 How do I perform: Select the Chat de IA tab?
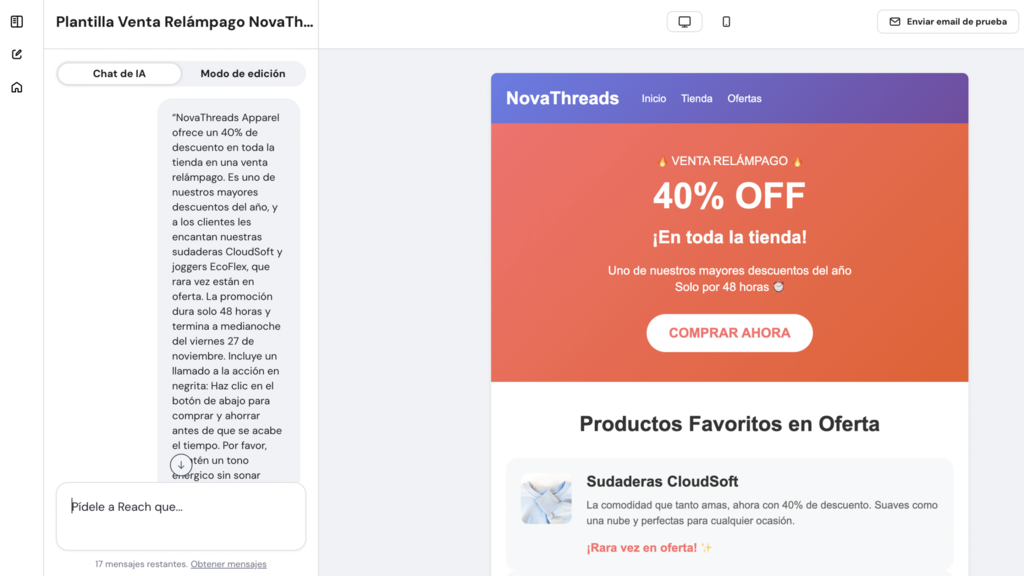120,74
